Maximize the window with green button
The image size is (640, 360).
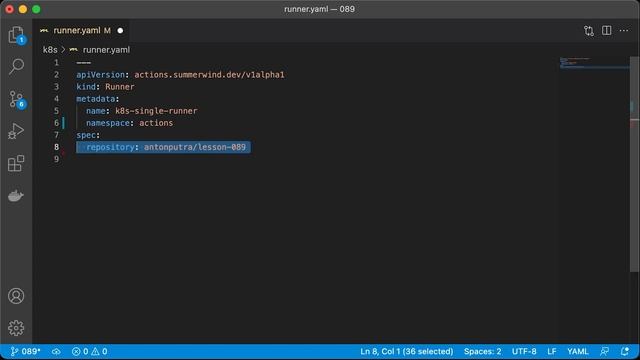tap(36, 9)
